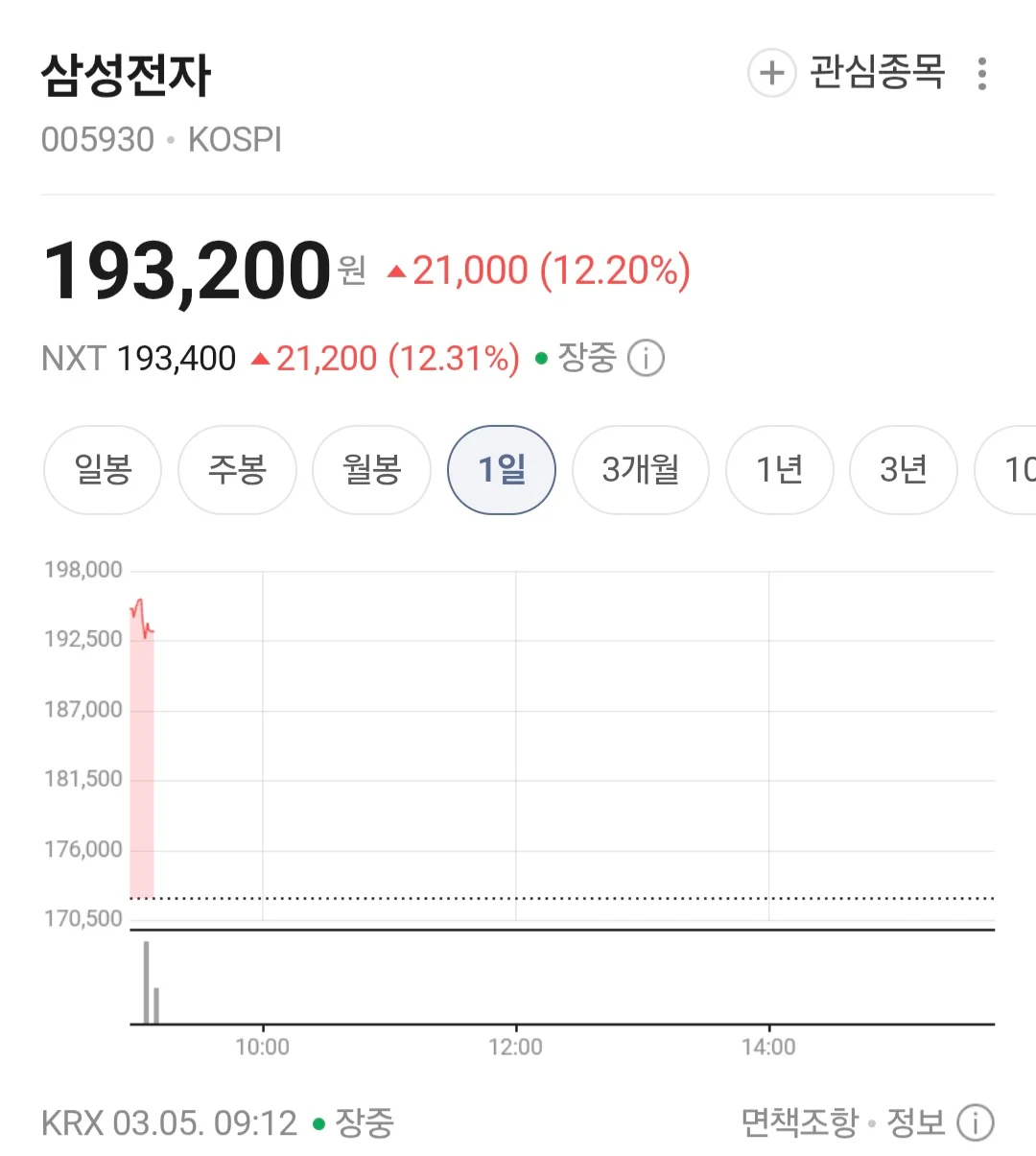Image resolution: width=1036 pixels, height=1156 pixels.
Task: Show the 1년 chart range
Action: tap(779, 470)
